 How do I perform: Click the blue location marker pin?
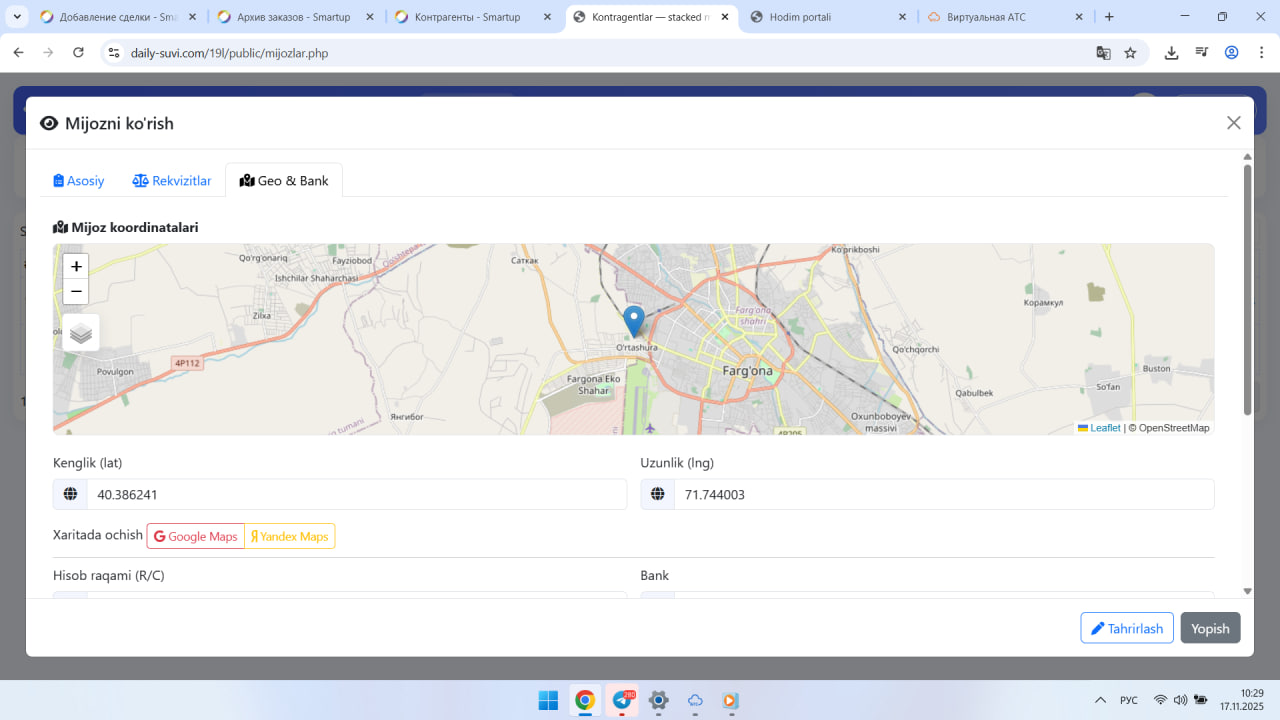point(633,321)
